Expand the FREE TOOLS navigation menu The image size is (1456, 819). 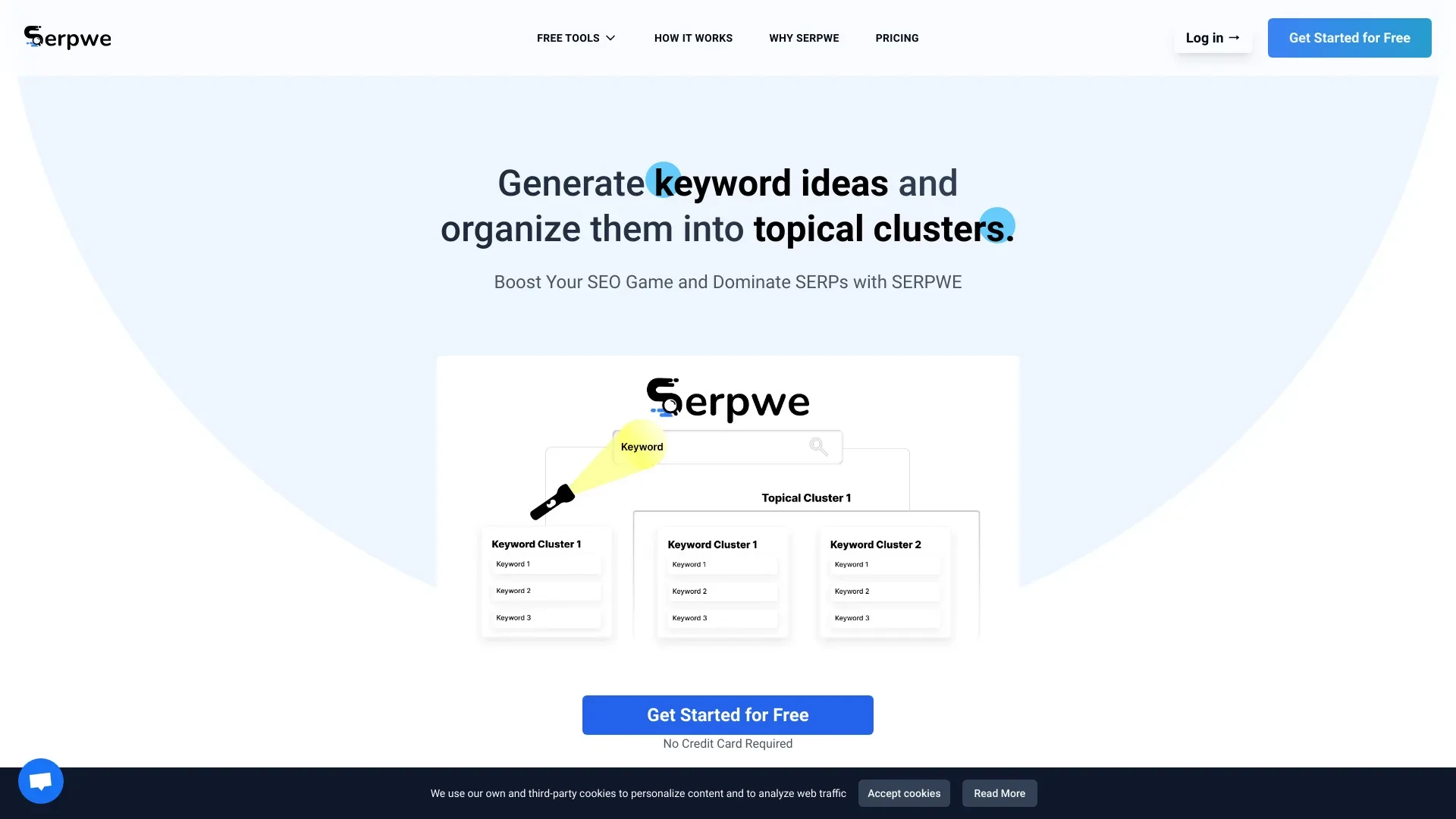coord(575,38)
